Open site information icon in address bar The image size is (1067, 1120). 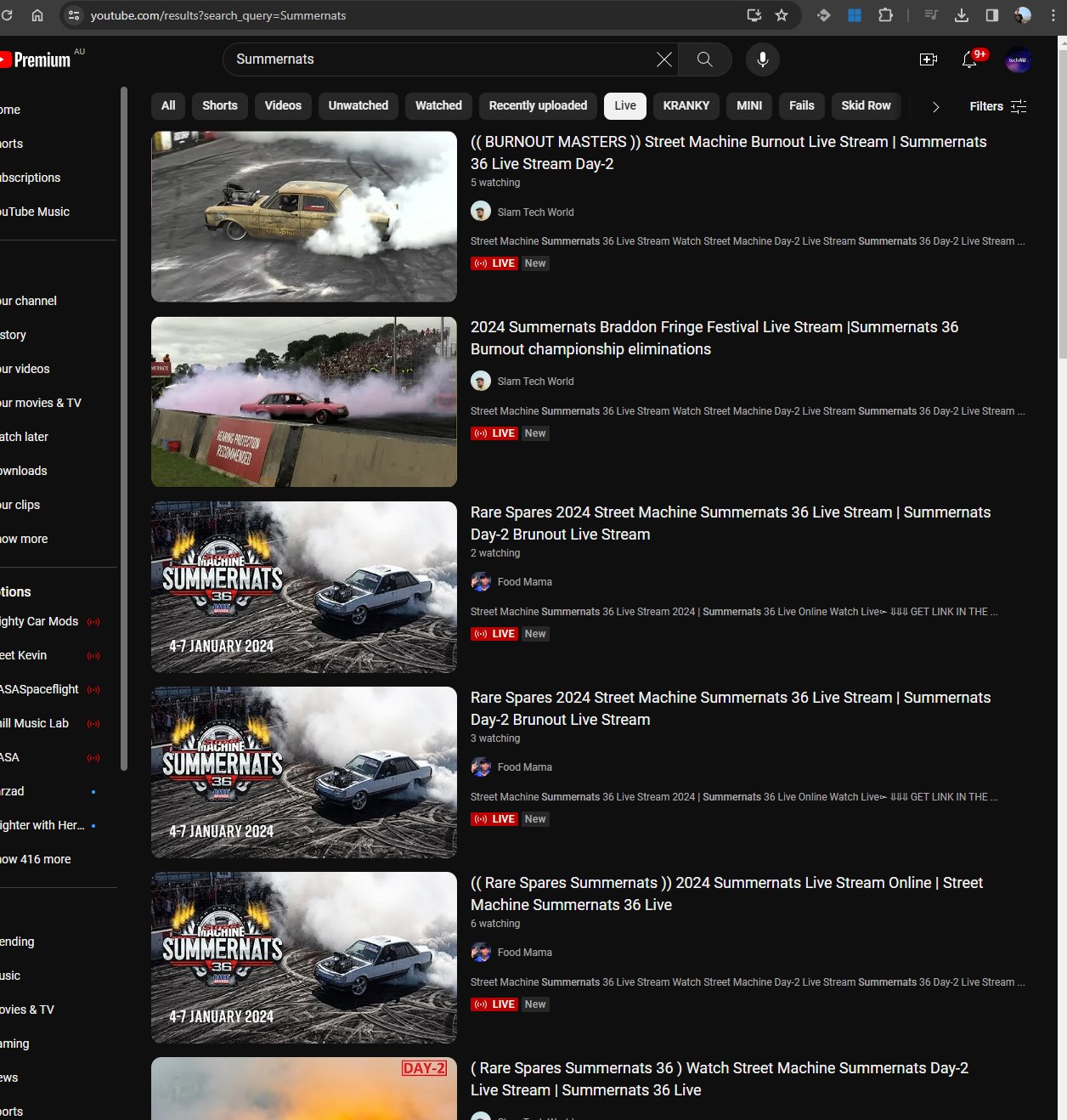74,15
